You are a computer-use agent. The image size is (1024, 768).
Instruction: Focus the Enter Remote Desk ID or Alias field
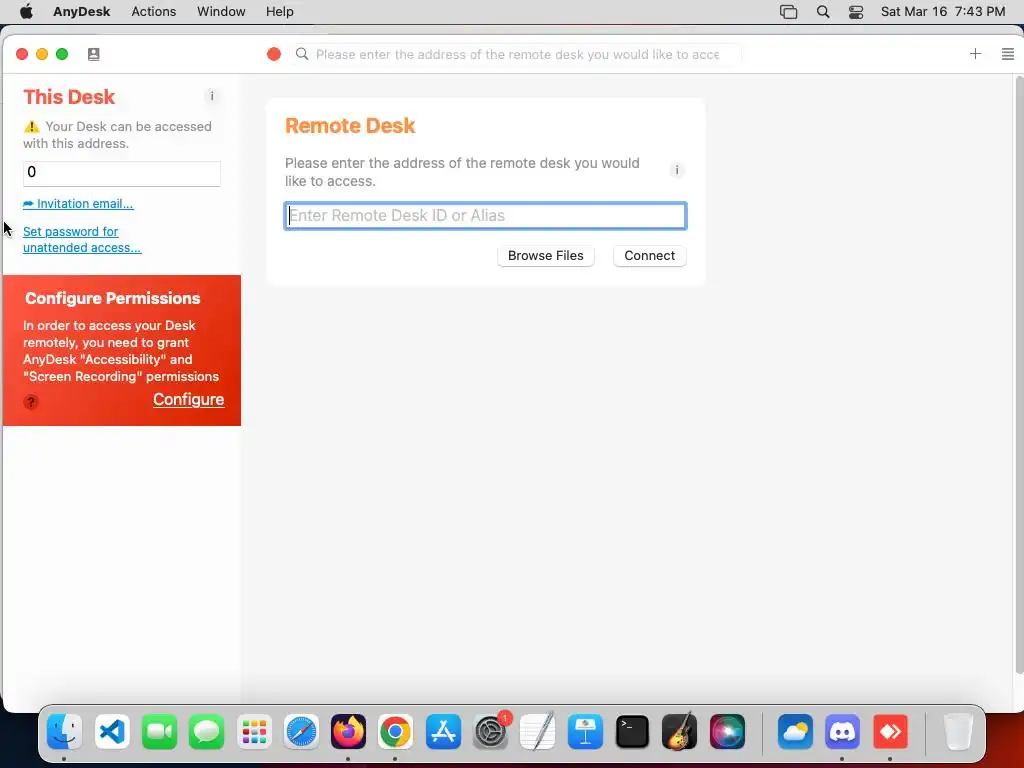(485, 216)
